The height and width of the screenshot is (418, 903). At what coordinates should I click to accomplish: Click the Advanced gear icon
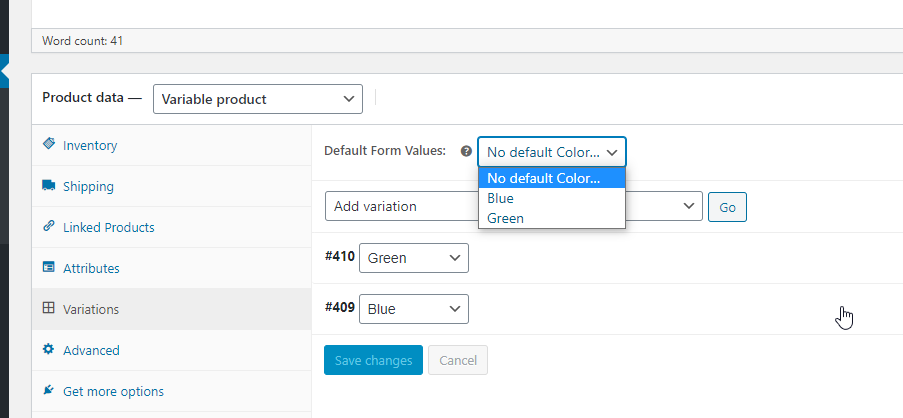point(48,350)
